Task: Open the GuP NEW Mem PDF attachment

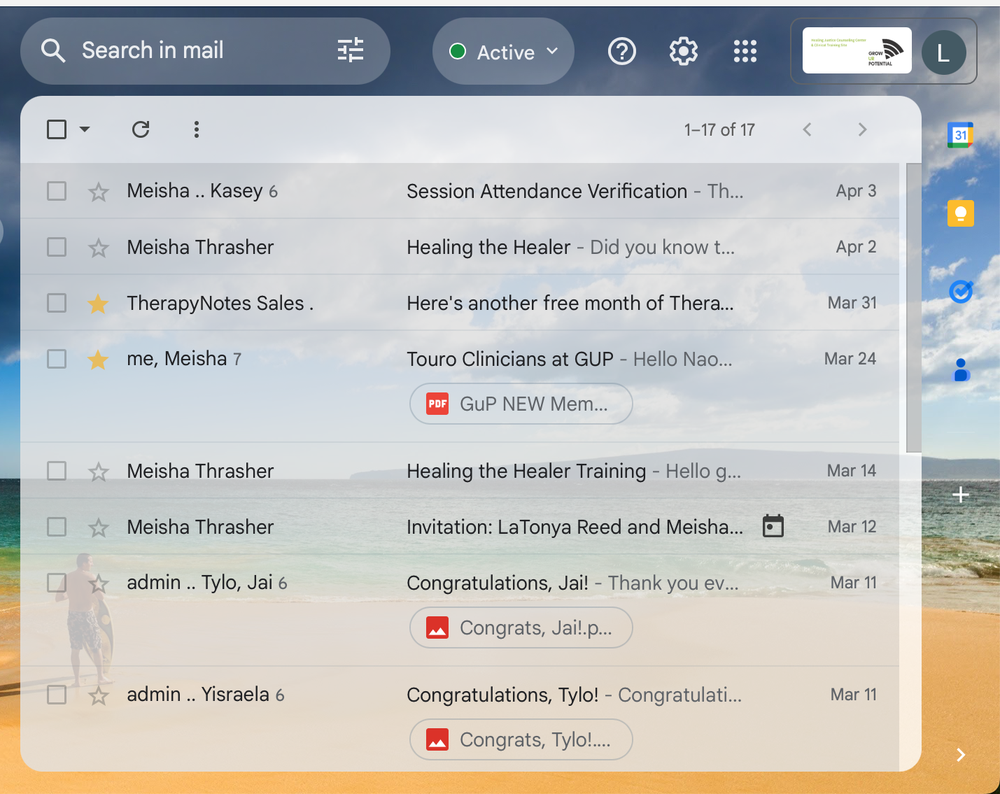Action: tap(521, 404)
